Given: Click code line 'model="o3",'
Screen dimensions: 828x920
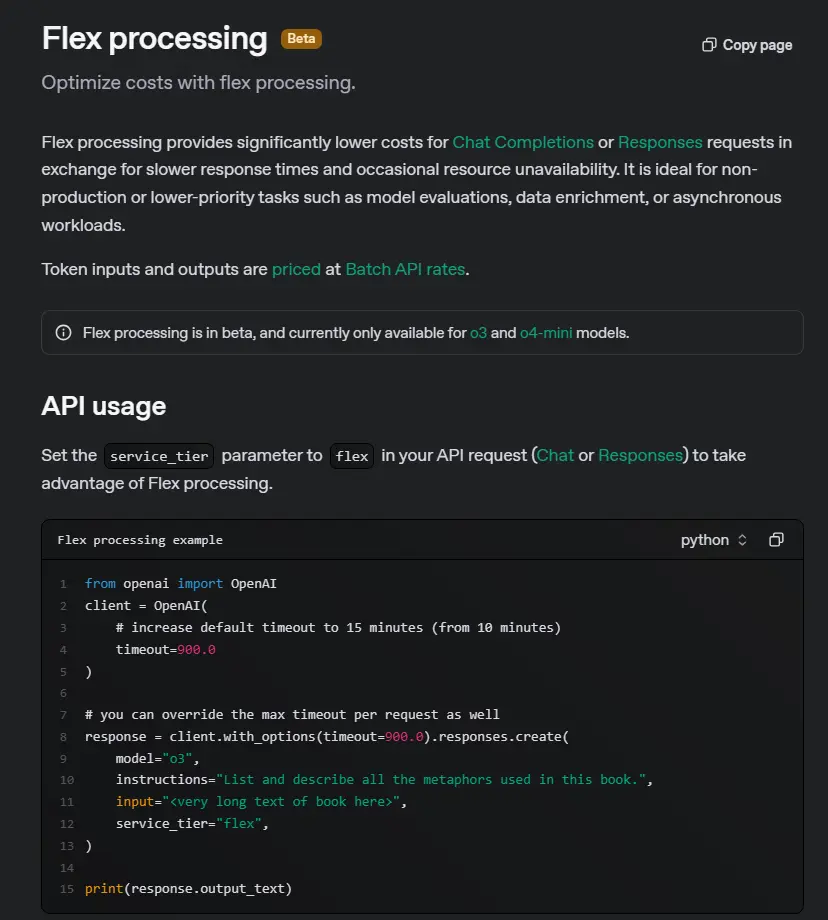Looking at the screenshot, I should 158,759.
